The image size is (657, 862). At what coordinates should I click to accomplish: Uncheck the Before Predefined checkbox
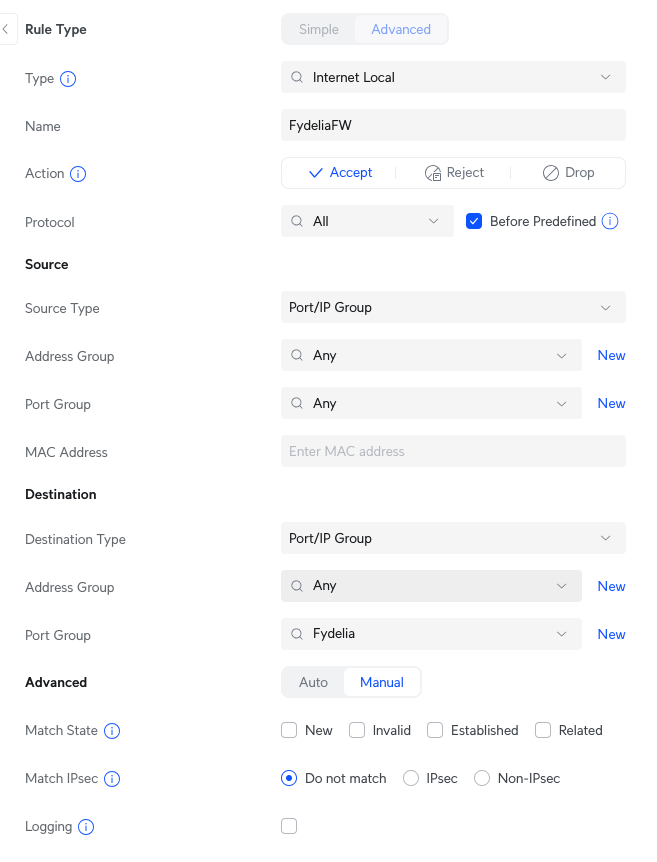[x=474, y=222]
